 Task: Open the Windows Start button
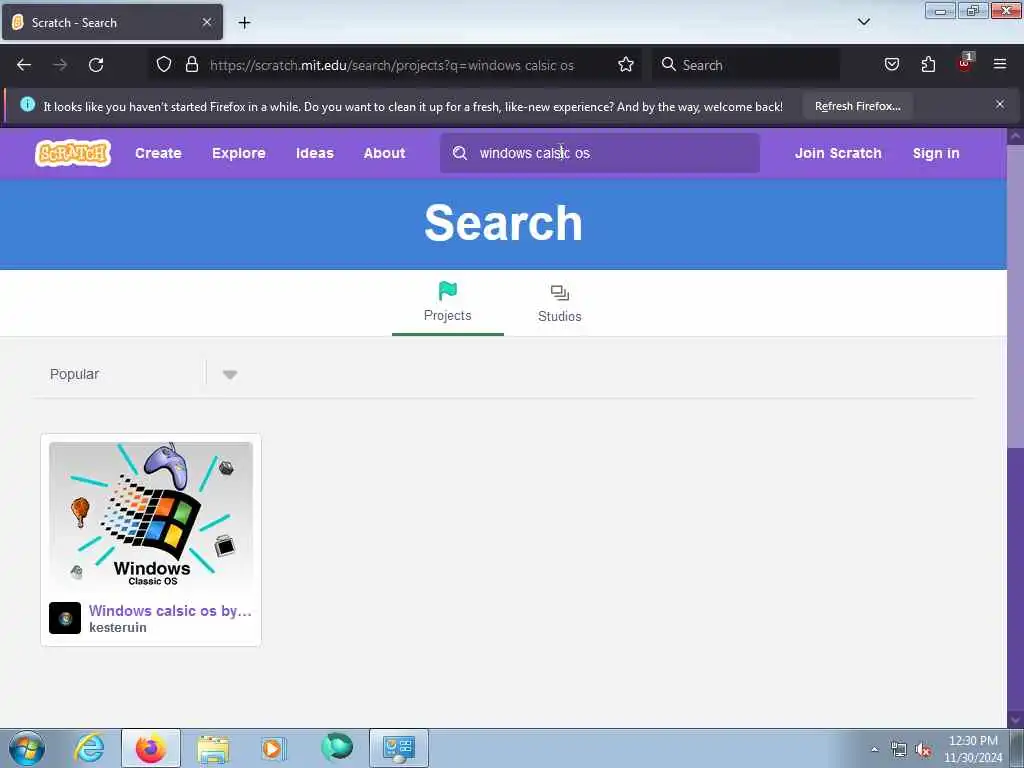coord(27,748)
